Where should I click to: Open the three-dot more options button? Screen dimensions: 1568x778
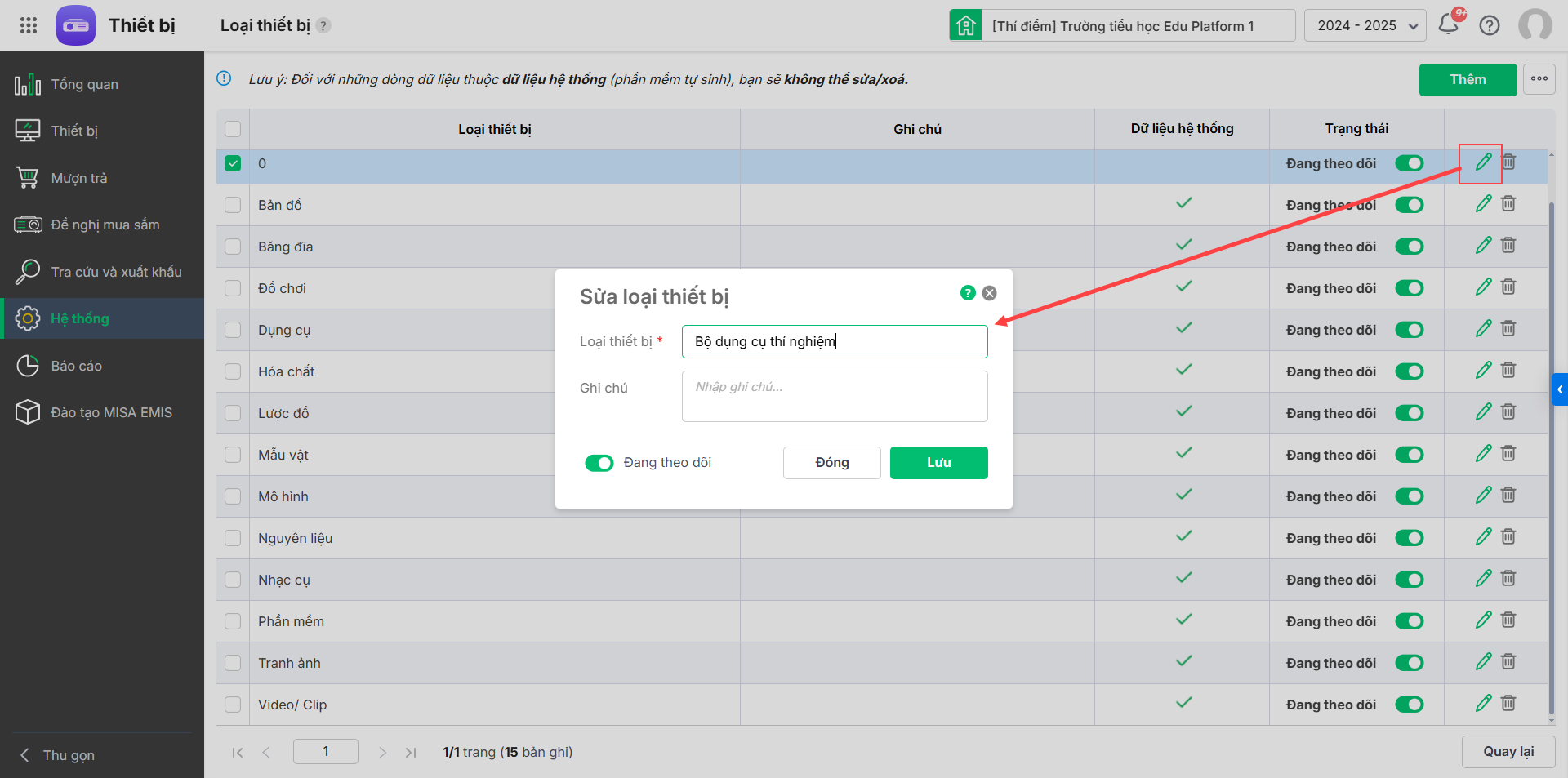(1539, 79)
